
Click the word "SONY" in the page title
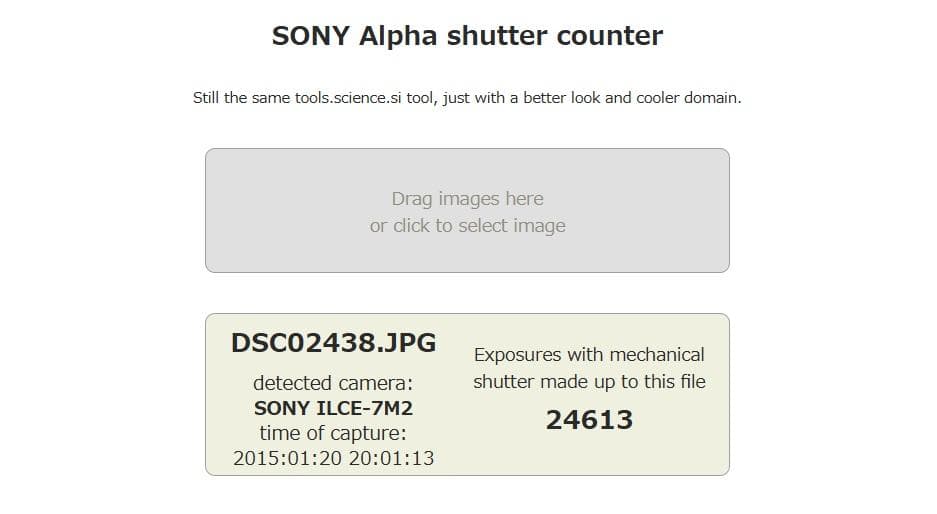pyautogui.click(x=310, y=36)
